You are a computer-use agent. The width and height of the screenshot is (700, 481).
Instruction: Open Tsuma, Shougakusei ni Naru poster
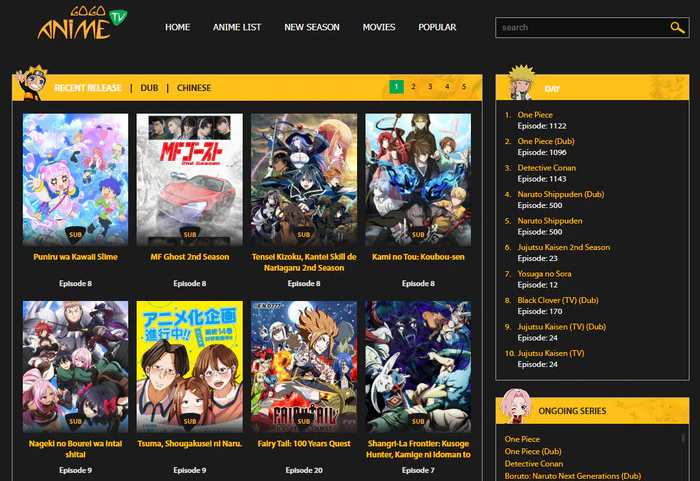tap(190, 366)
